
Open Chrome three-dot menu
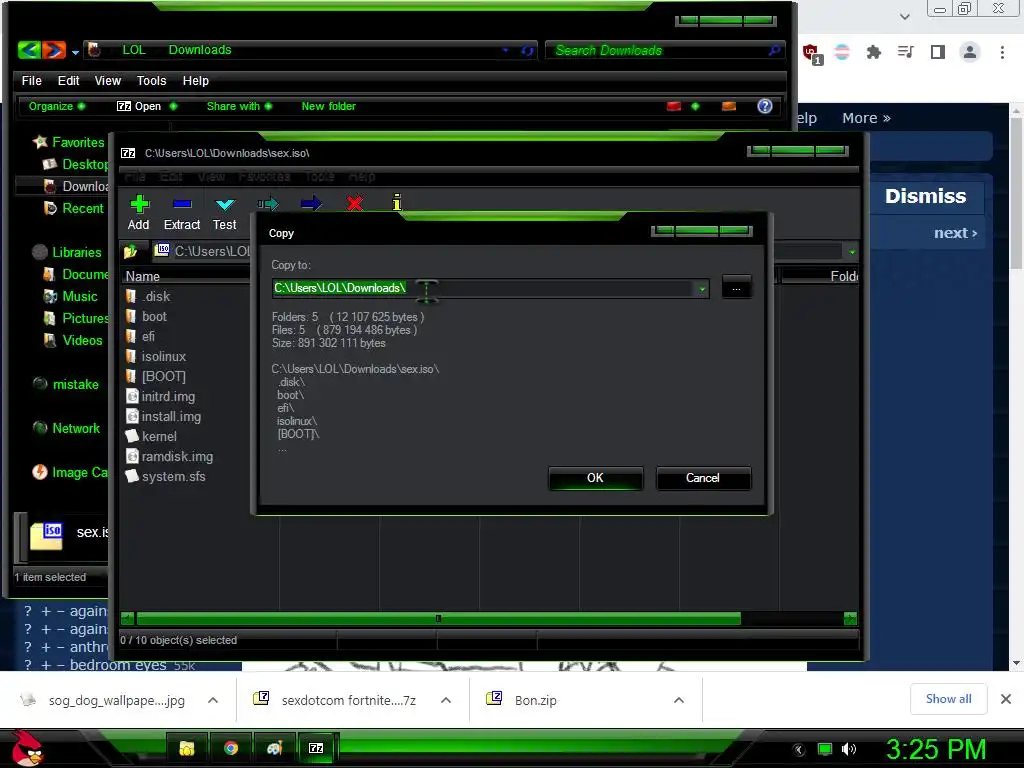pyautogui.click(x=1002, y=52)
